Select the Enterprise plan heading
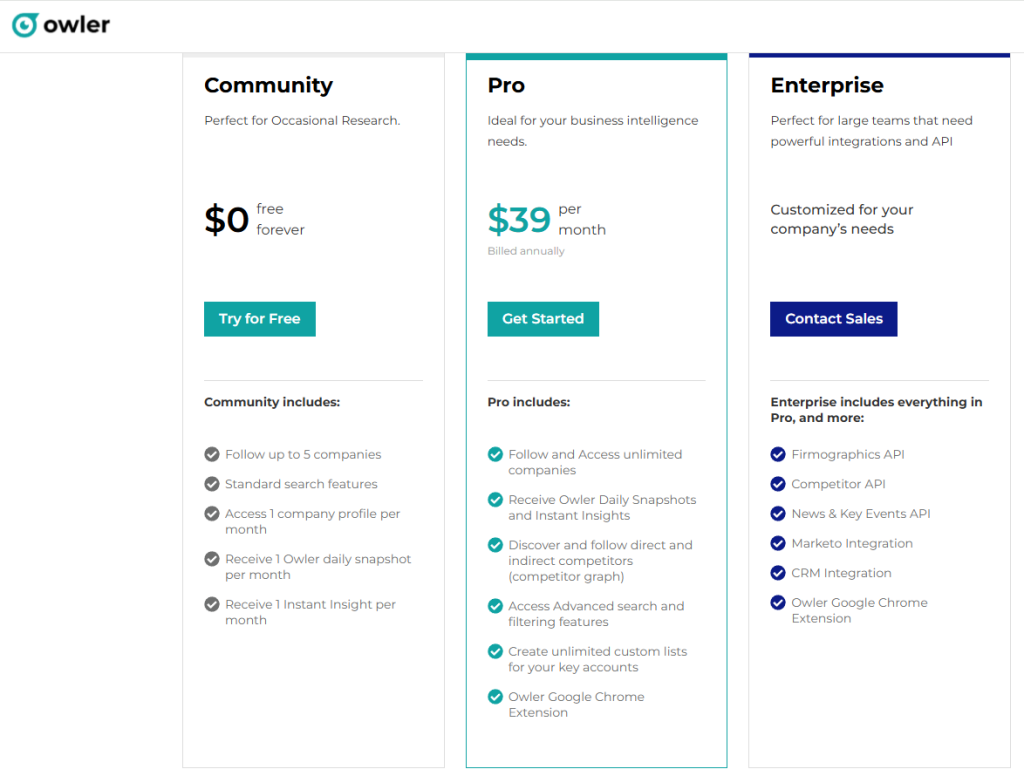This screenshot has height=776, width=1024. click(827, 85)
